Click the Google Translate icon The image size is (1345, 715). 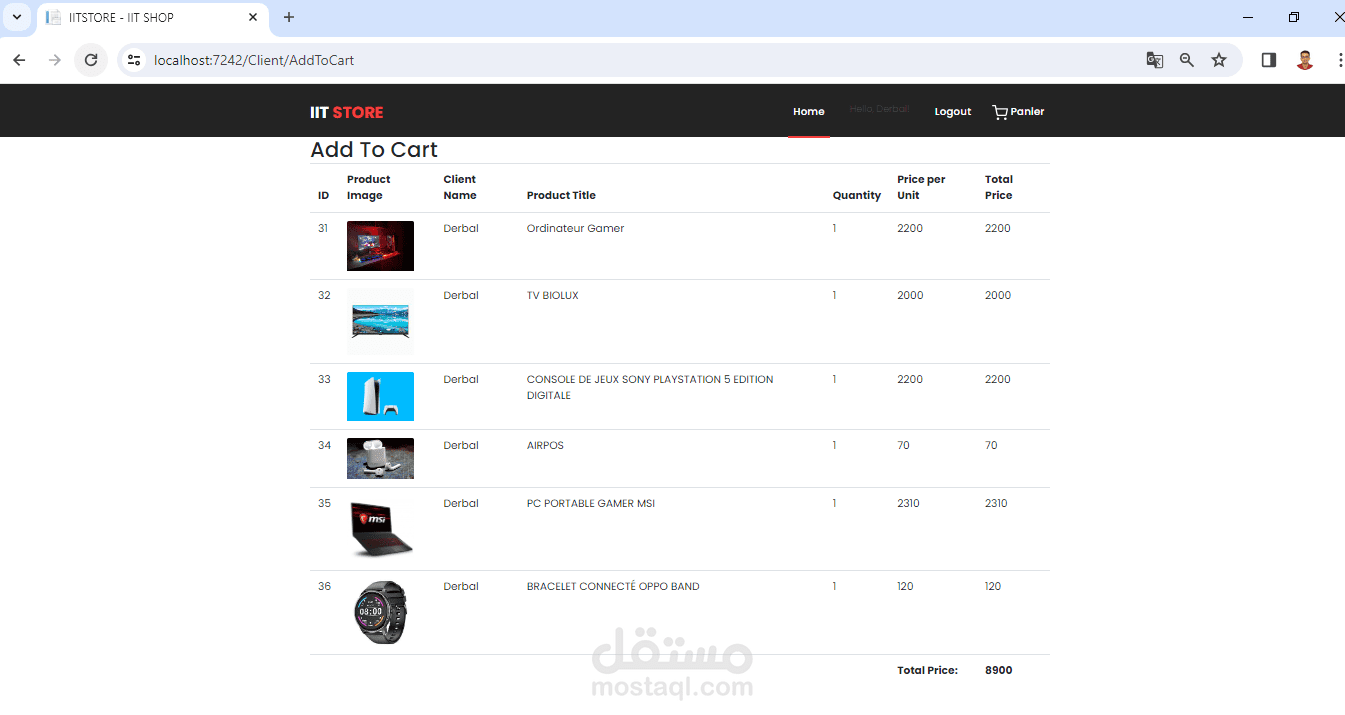pyautogui.click(x=1155, y=60)
